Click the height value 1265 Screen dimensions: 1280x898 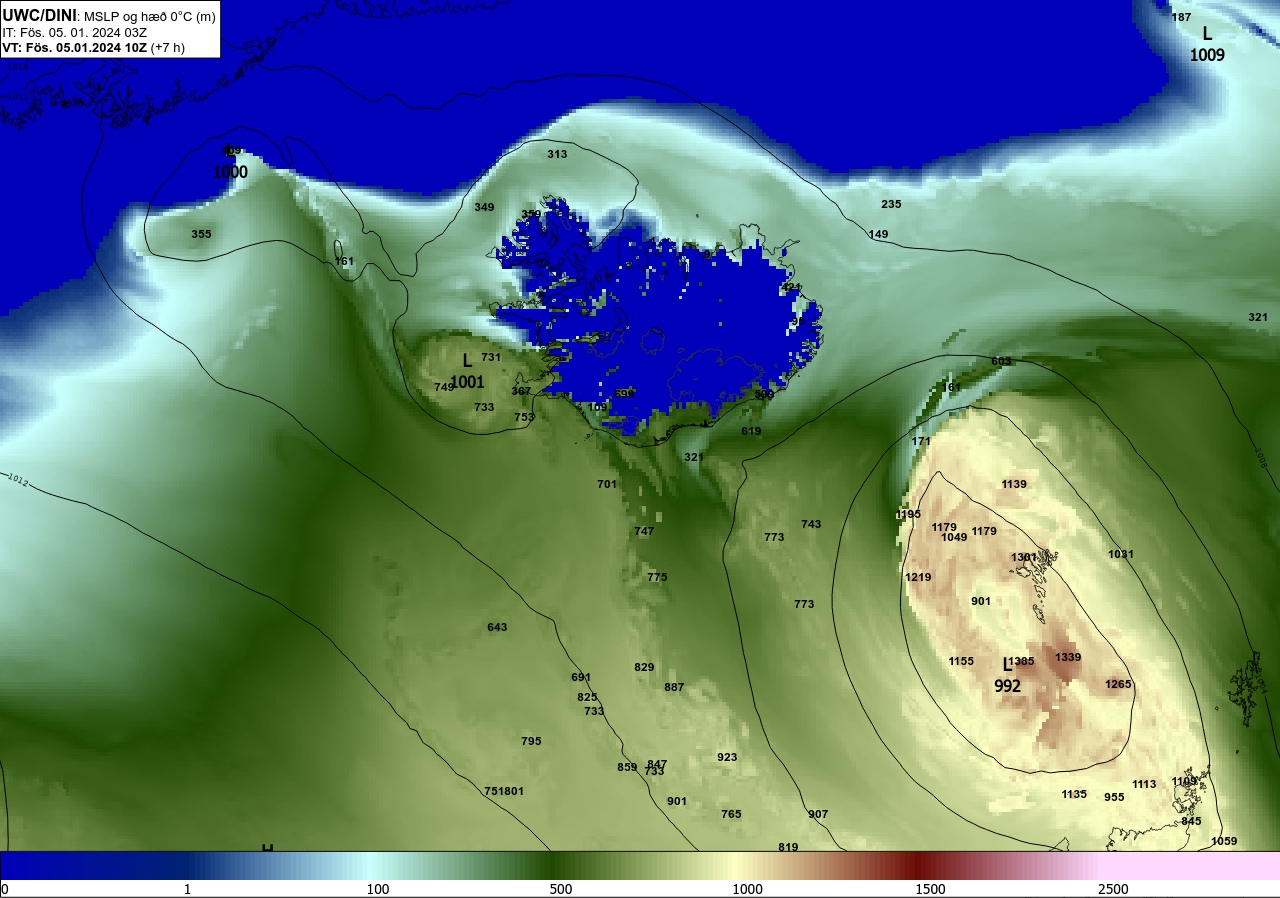[1118, 684]
